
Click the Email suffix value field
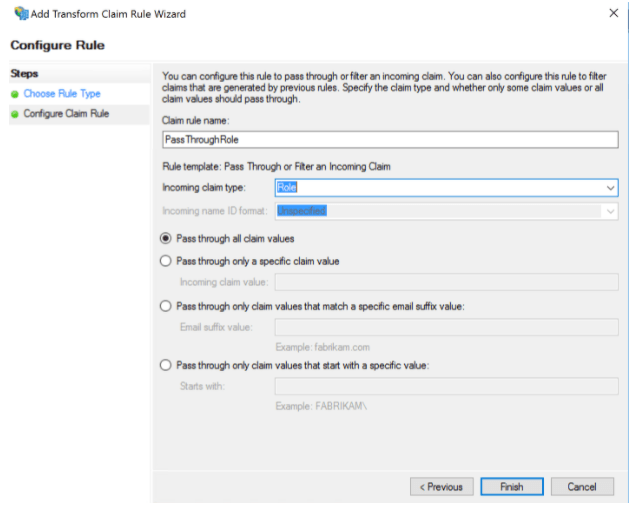[446, 328]
